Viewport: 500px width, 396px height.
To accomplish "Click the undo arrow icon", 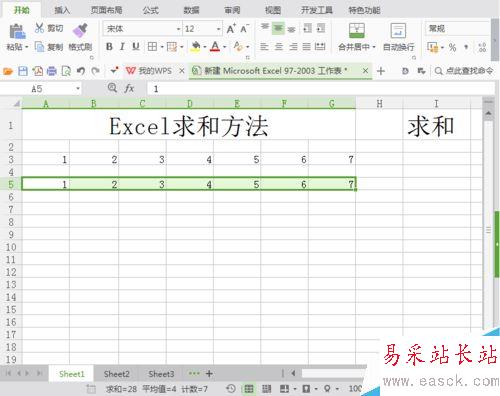I will (x=81, y=71).
